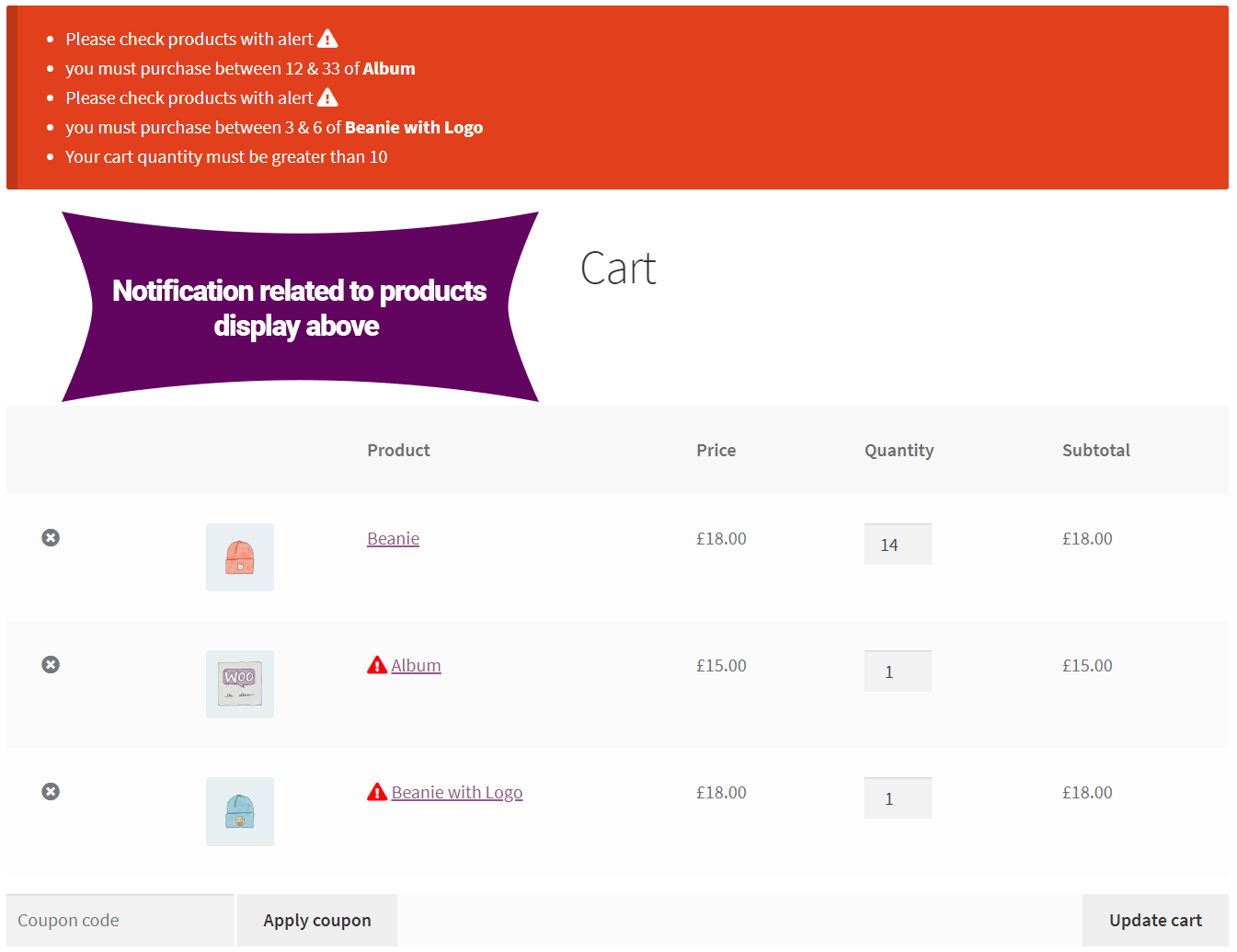Open the Album product page link
Image resolution: width=1237 pixels, height=952 pixels.
click(416, 664)
